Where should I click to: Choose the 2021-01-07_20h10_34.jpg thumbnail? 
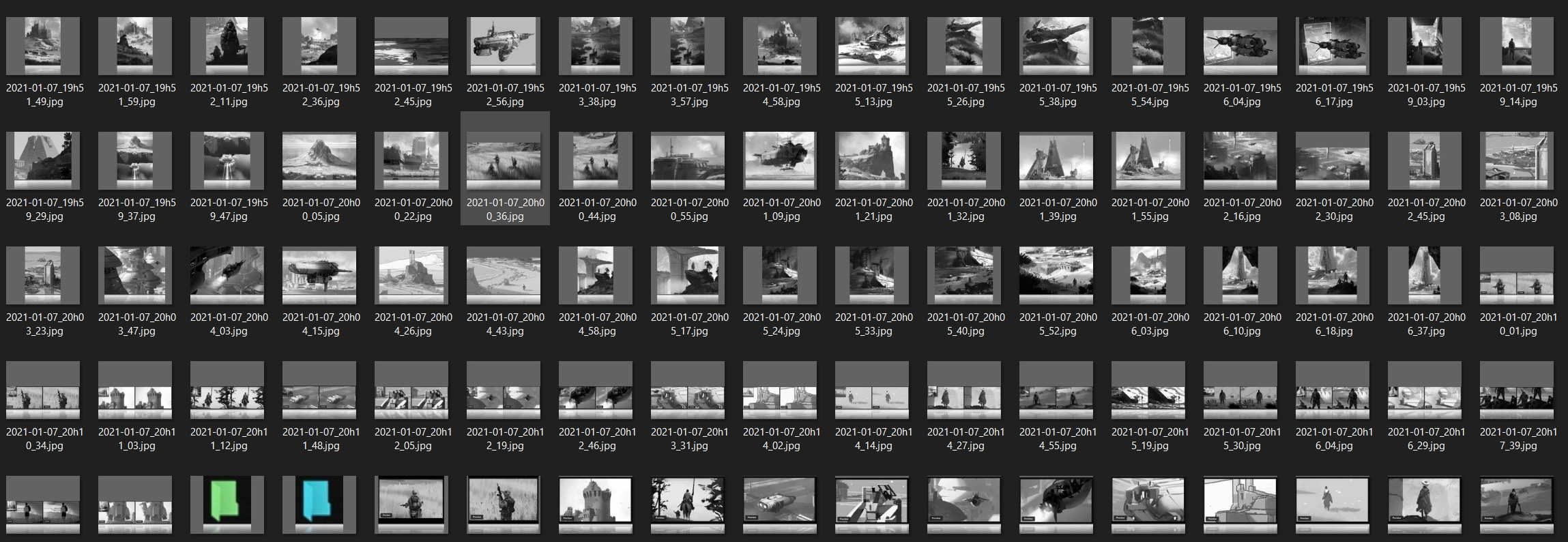[x=43, y=390]
